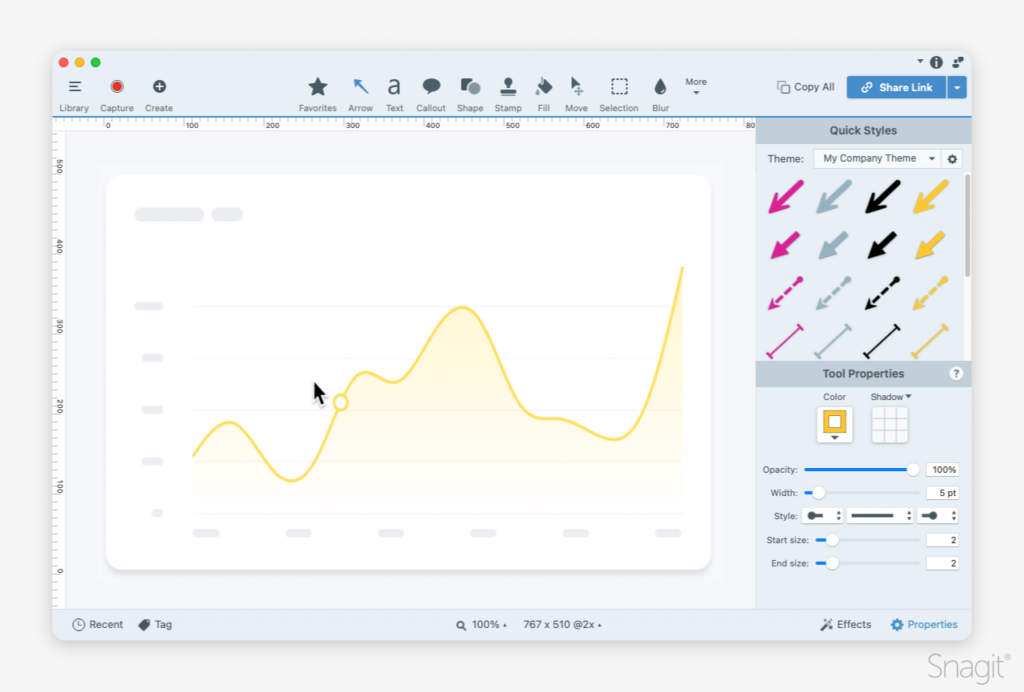
Task: Start a new Capture
Action: [x=117, y=94]
